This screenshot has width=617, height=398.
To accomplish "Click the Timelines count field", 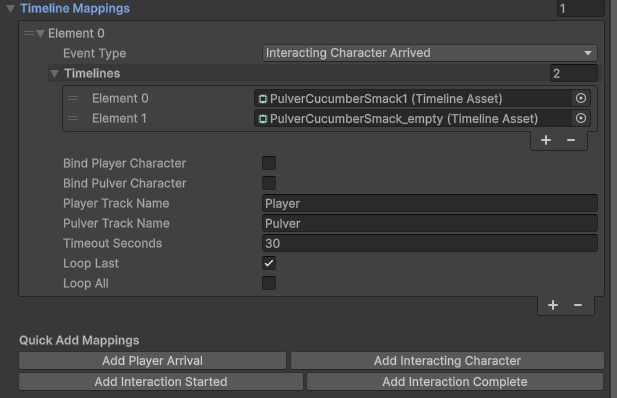I will click(x=574, y=74).
